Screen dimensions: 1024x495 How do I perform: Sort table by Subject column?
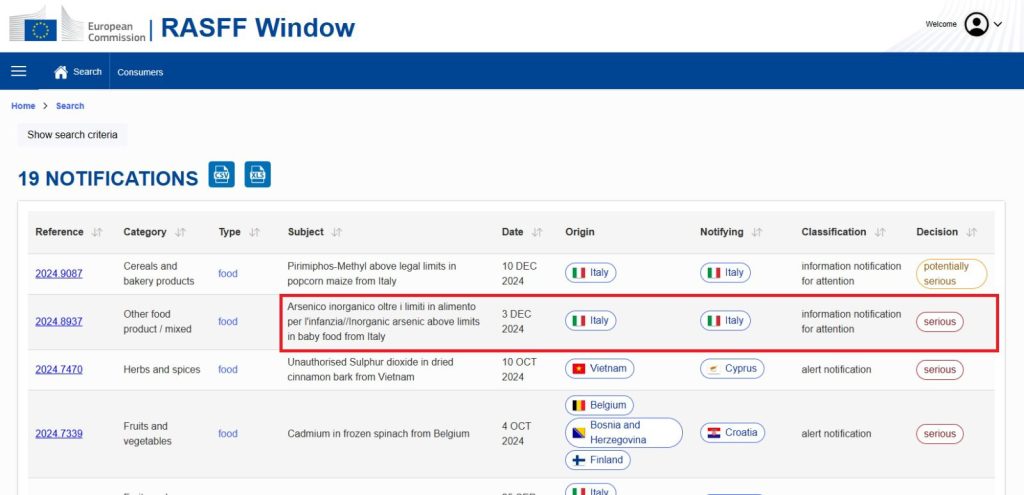tap(337, 232)
